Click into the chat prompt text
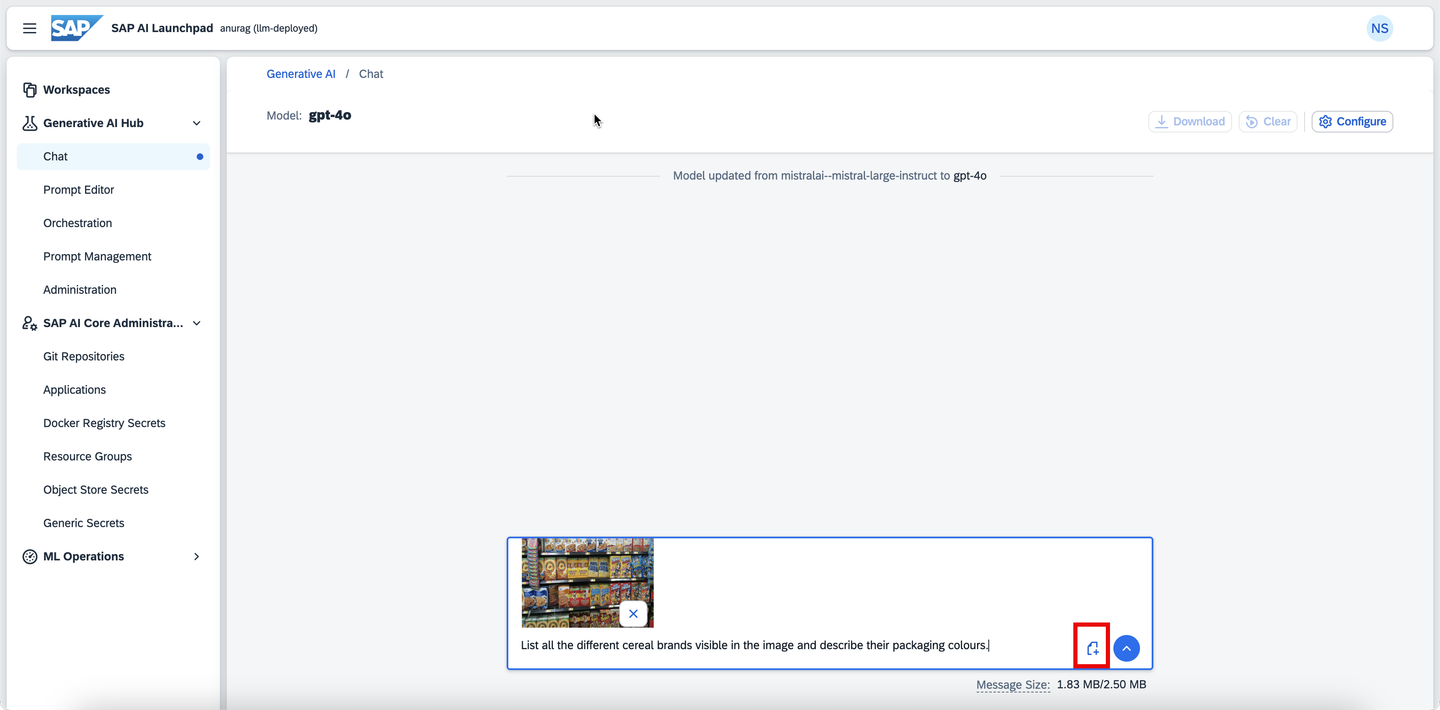The width and height of the screenshot is (1440, 710). 755,645
